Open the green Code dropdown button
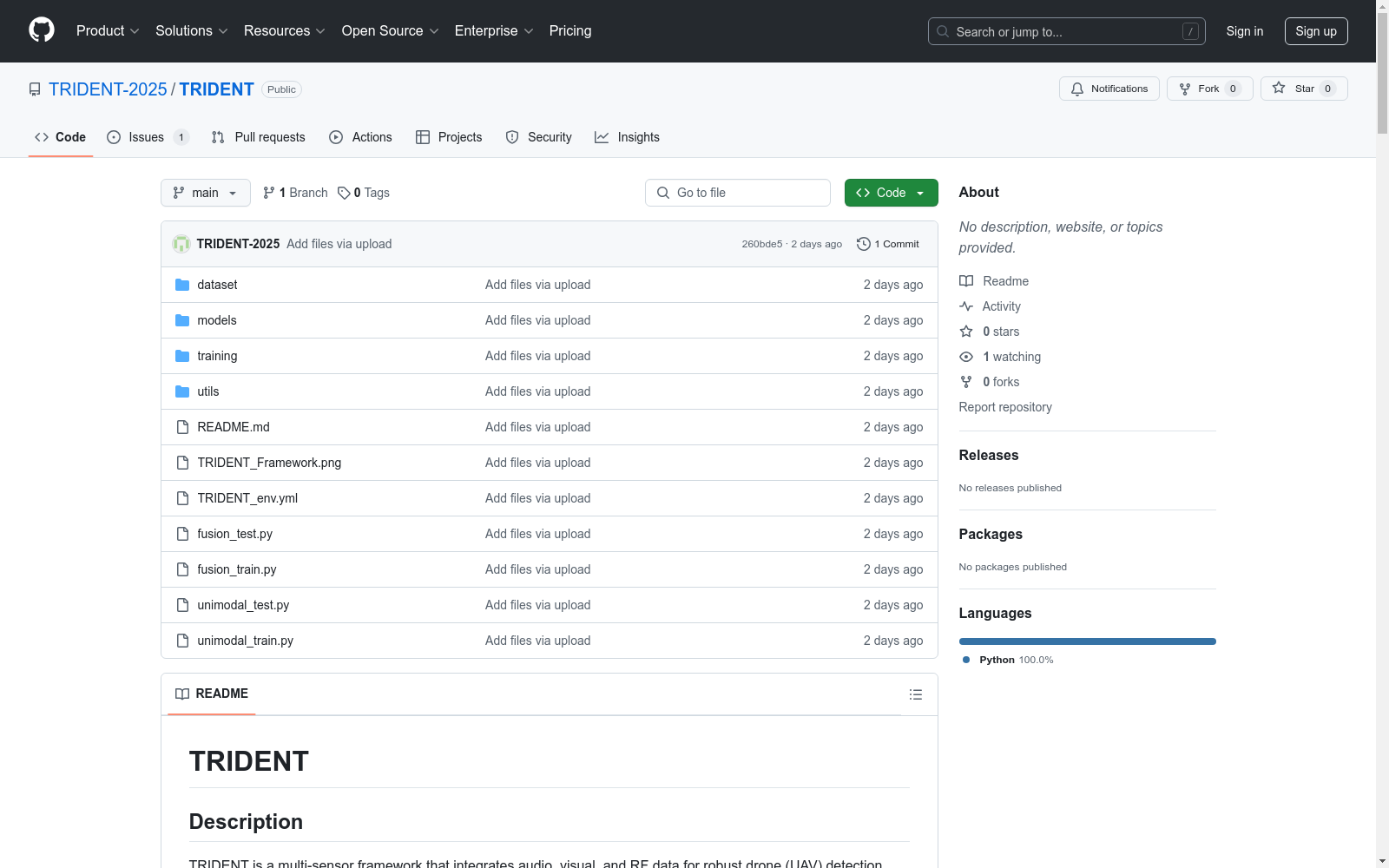1389x868 pixels. pyautogui.click(x=891, y=193)
